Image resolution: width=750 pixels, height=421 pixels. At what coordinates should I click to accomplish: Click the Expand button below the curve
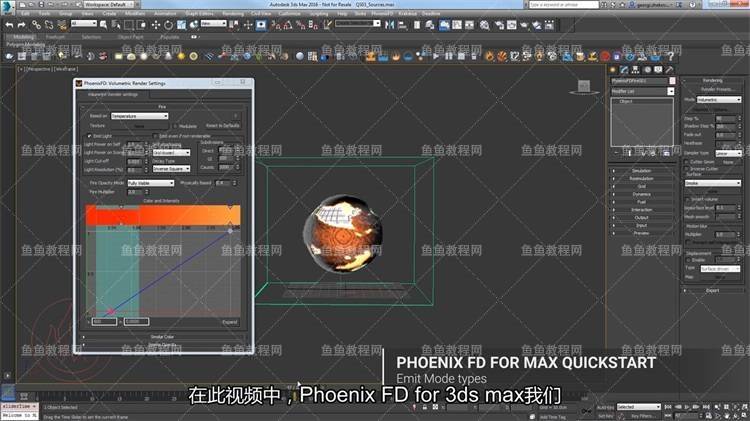tap(230, 322)
